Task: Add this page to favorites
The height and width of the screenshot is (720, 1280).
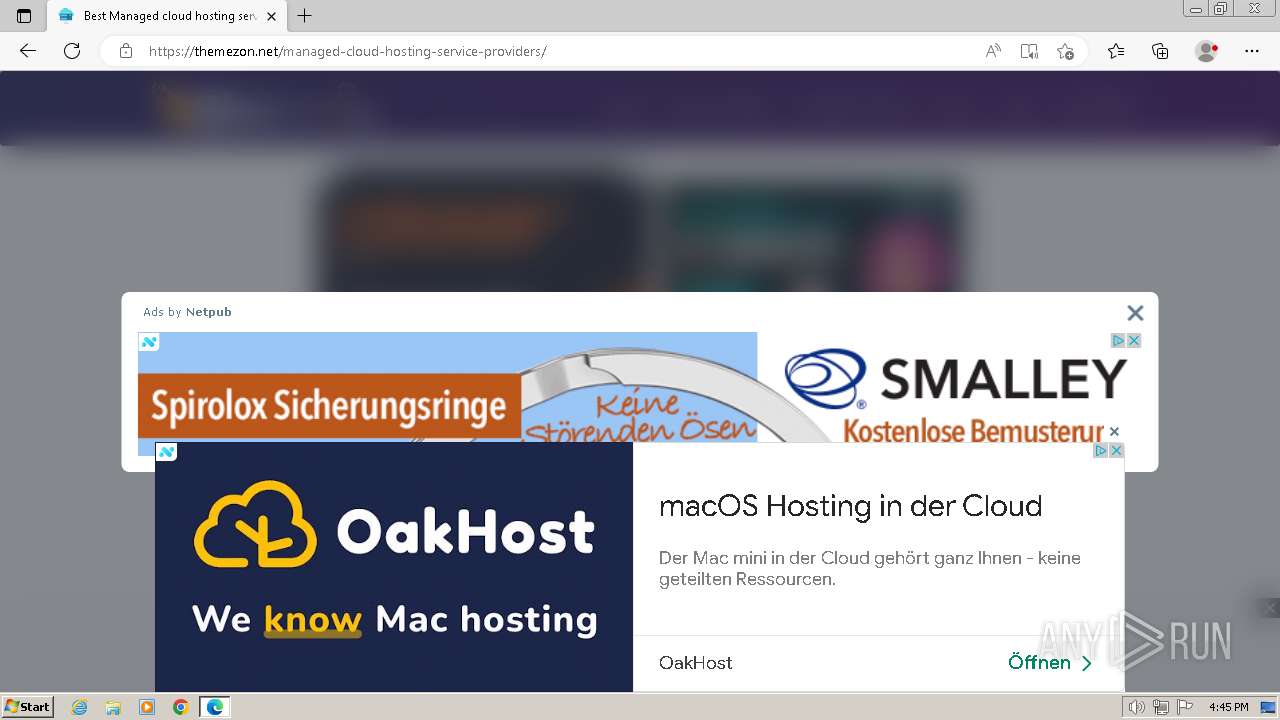Action: pyautogui.click(x=1066, y=51)
